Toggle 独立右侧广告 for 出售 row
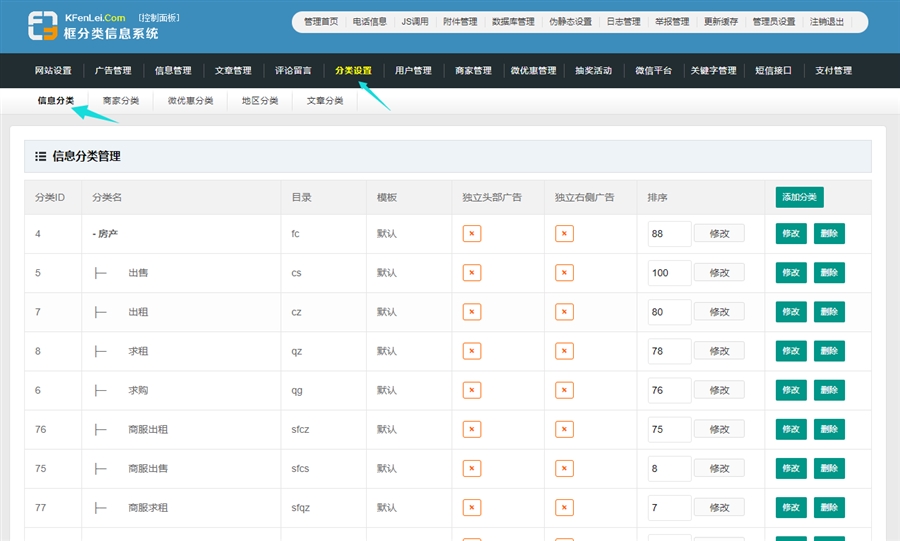The width and height of the screenshot is (900, 541). pyautogui.click(x=564, y=272)
